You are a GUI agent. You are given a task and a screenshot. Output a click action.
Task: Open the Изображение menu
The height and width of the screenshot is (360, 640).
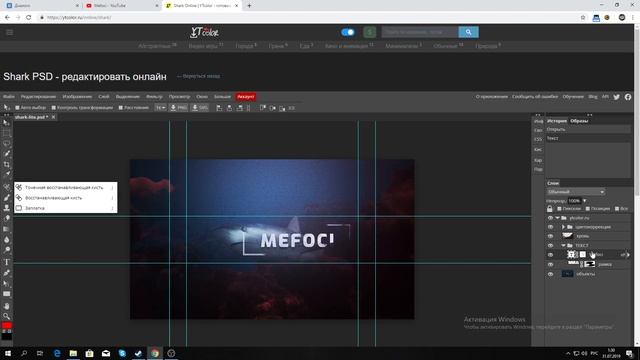pyautogui.click(x=77, y=97)
